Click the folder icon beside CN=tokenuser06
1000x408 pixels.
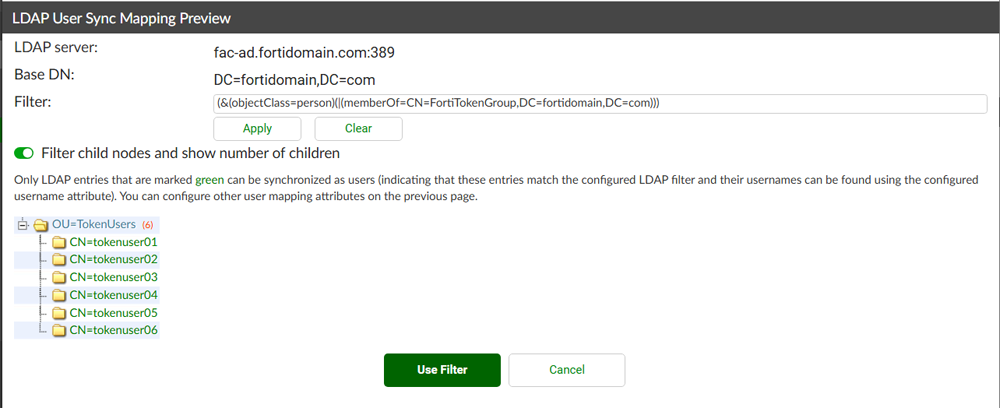tap(59, 330)
